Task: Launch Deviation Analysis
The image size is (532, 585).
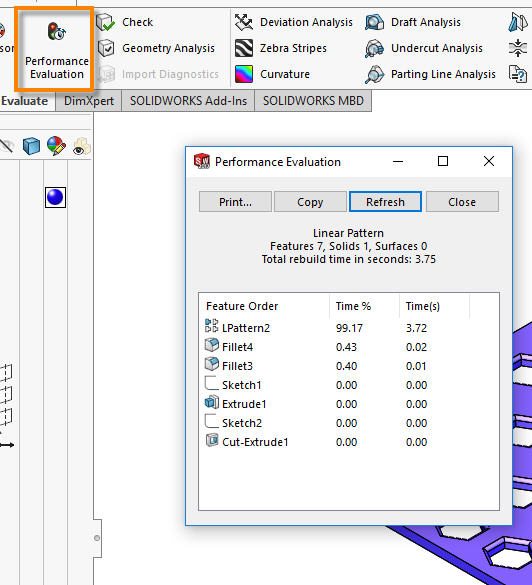Action: point(294,22)
